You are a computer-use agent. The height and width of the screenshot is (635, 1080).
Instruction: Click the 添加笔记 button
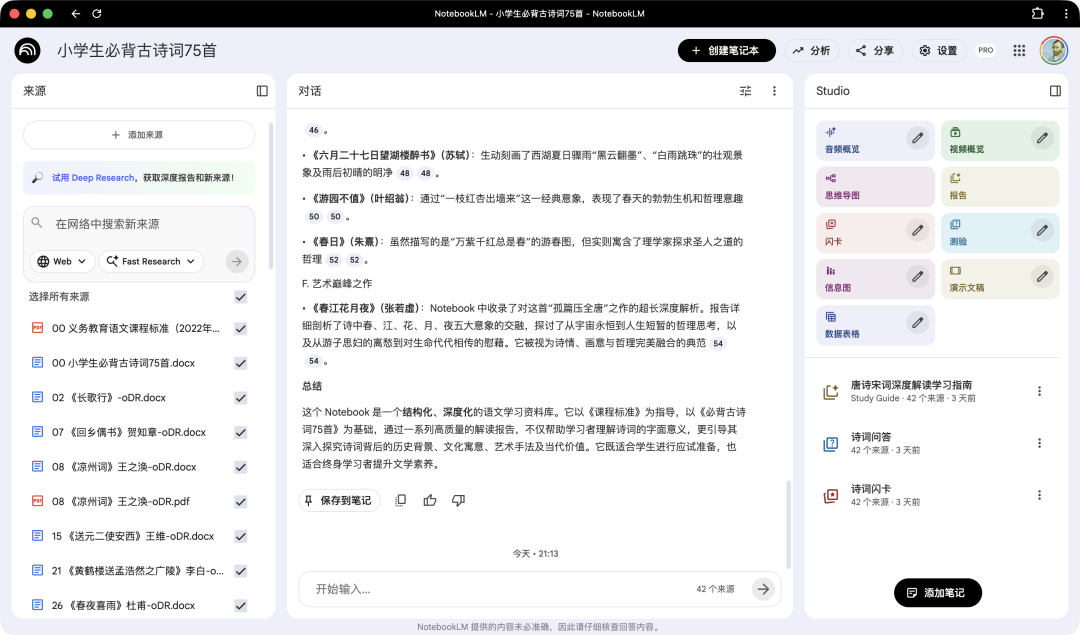coord(937,593)
